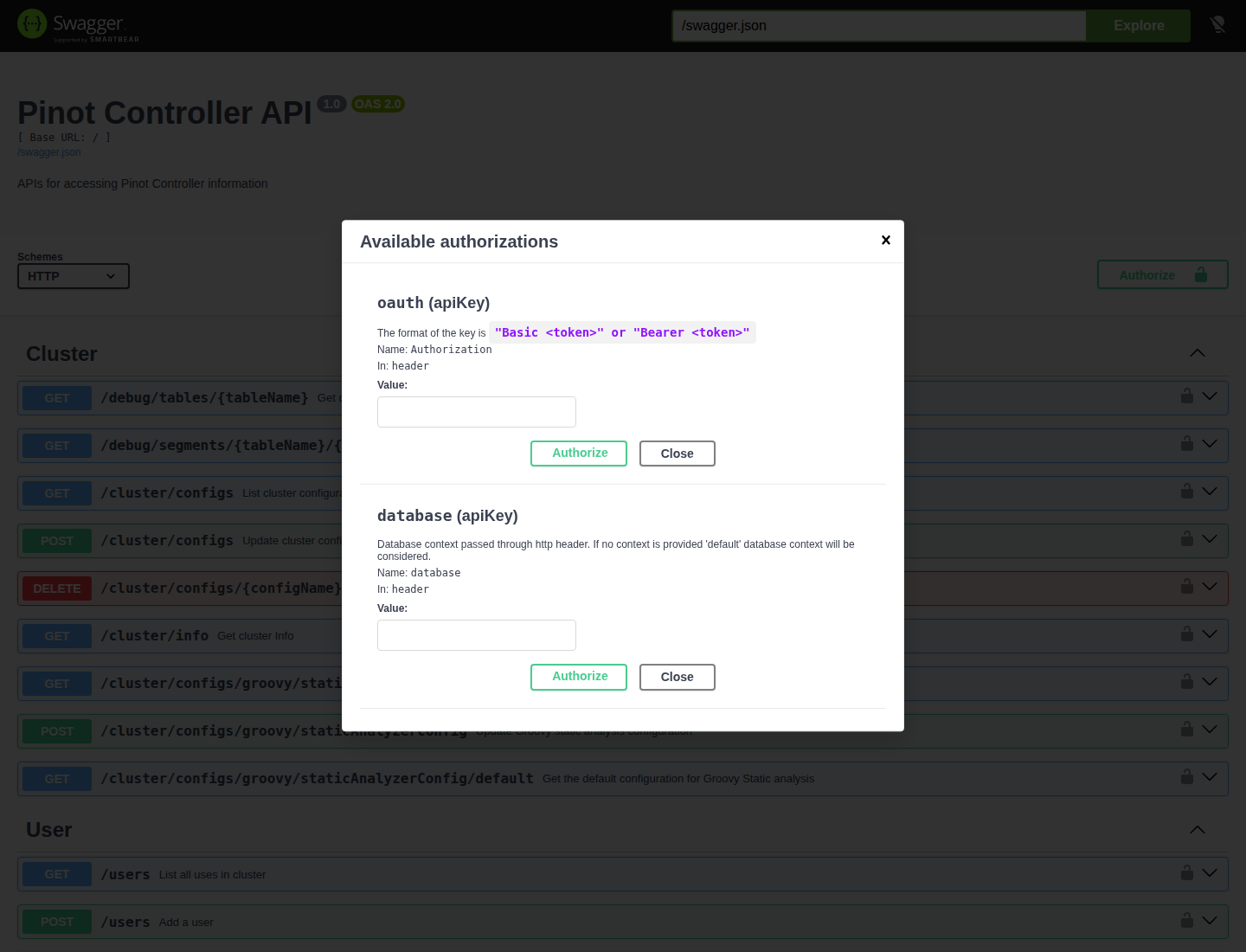Click the crossed-out bell icon in the top bar
This screenshot has height=952, width=1246.
pyautogui.click(x=1217, y=25)
